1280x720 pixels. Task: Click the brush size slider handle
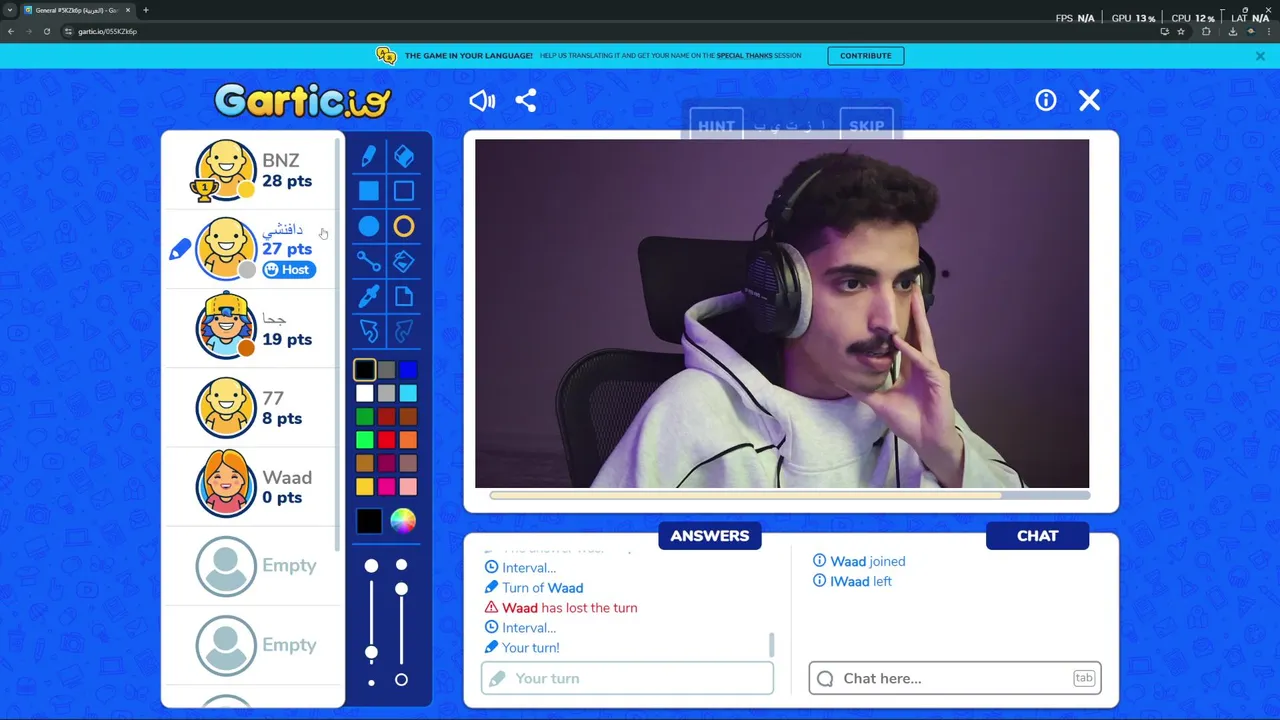(371, 652)
